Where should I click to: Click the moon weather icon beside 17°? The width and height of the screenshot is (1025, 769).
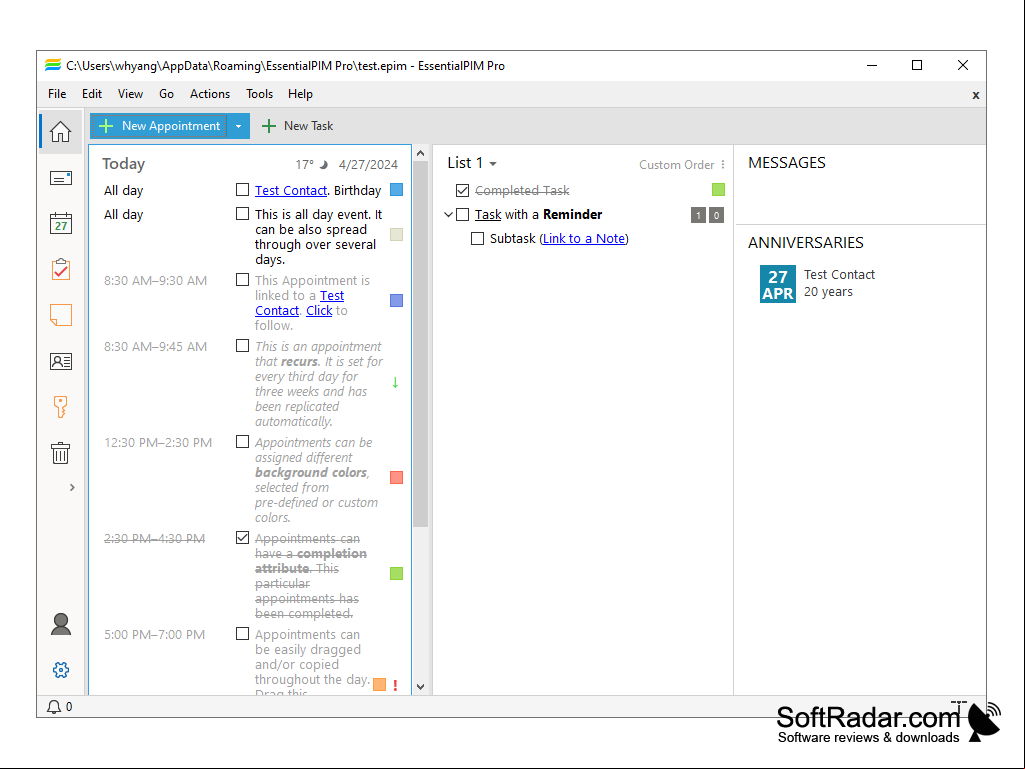pos(323,164)
